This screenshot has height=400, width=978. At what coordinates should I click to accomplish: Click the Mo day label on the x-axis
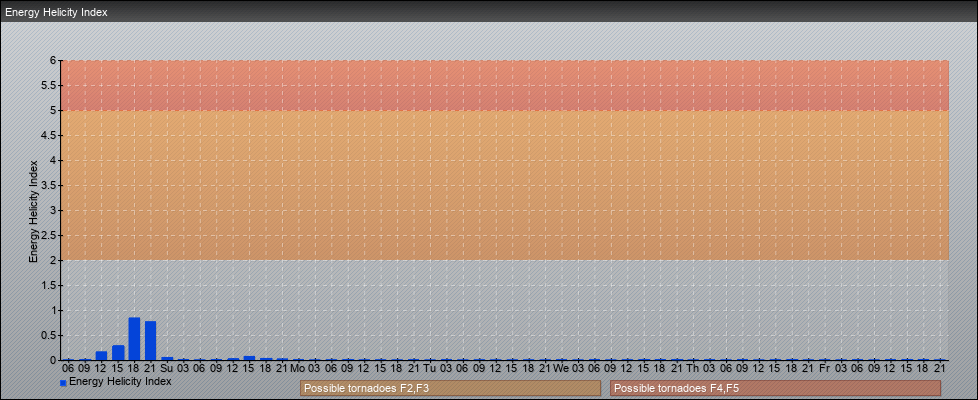(x=298, y=369)
